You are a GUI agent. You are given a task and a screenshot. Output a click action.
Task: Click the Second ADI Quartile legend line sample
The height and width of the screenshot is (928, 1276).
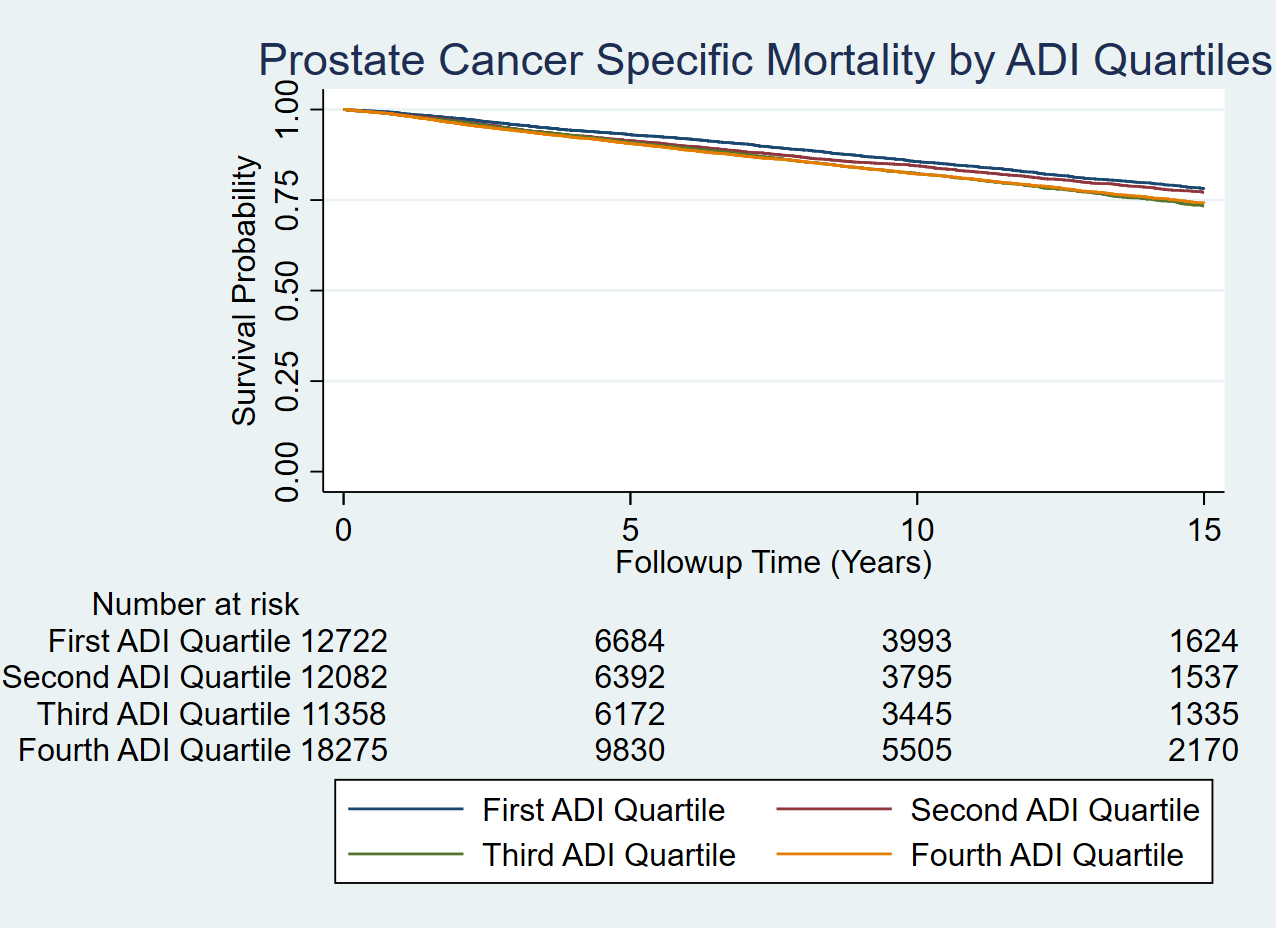tap(833, 808)
